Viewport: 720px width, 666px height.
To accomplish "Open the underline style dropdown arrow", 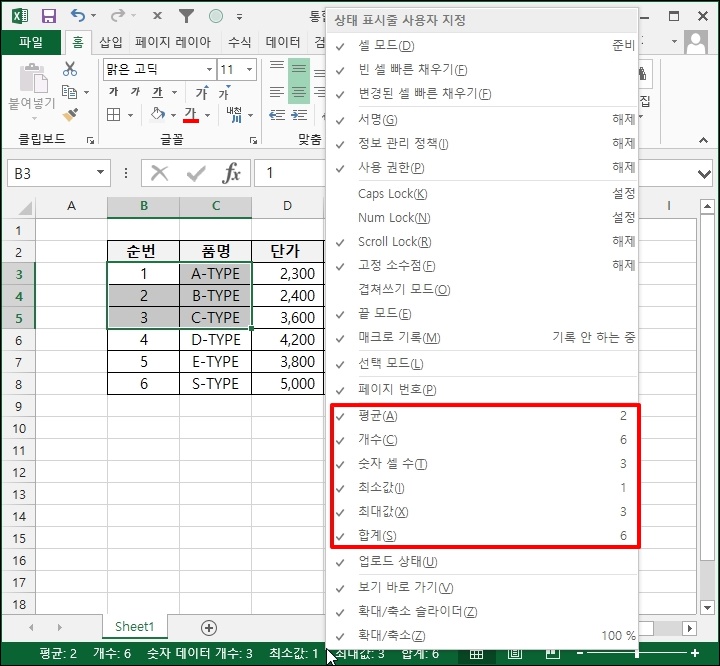I will (x=174, y=92).
